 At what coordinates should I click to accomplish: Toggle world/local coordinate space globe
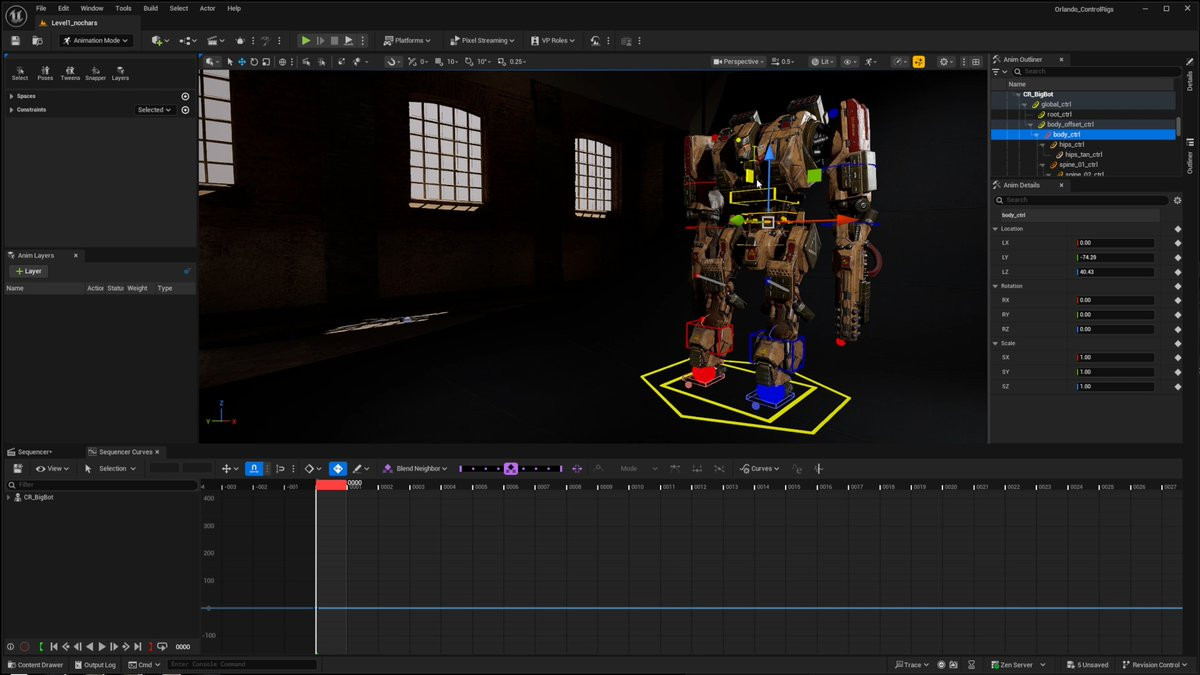(x=283, y=62)
